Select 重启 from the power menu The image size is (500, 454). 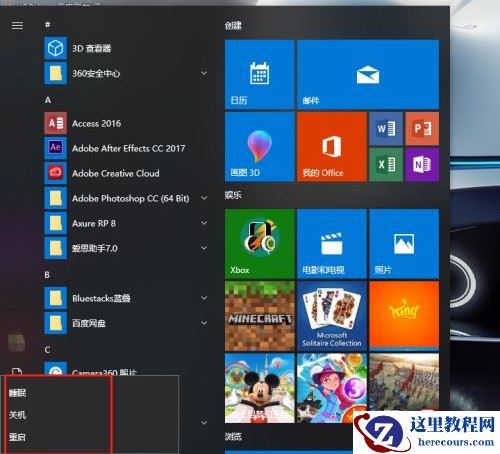[18, 437]
